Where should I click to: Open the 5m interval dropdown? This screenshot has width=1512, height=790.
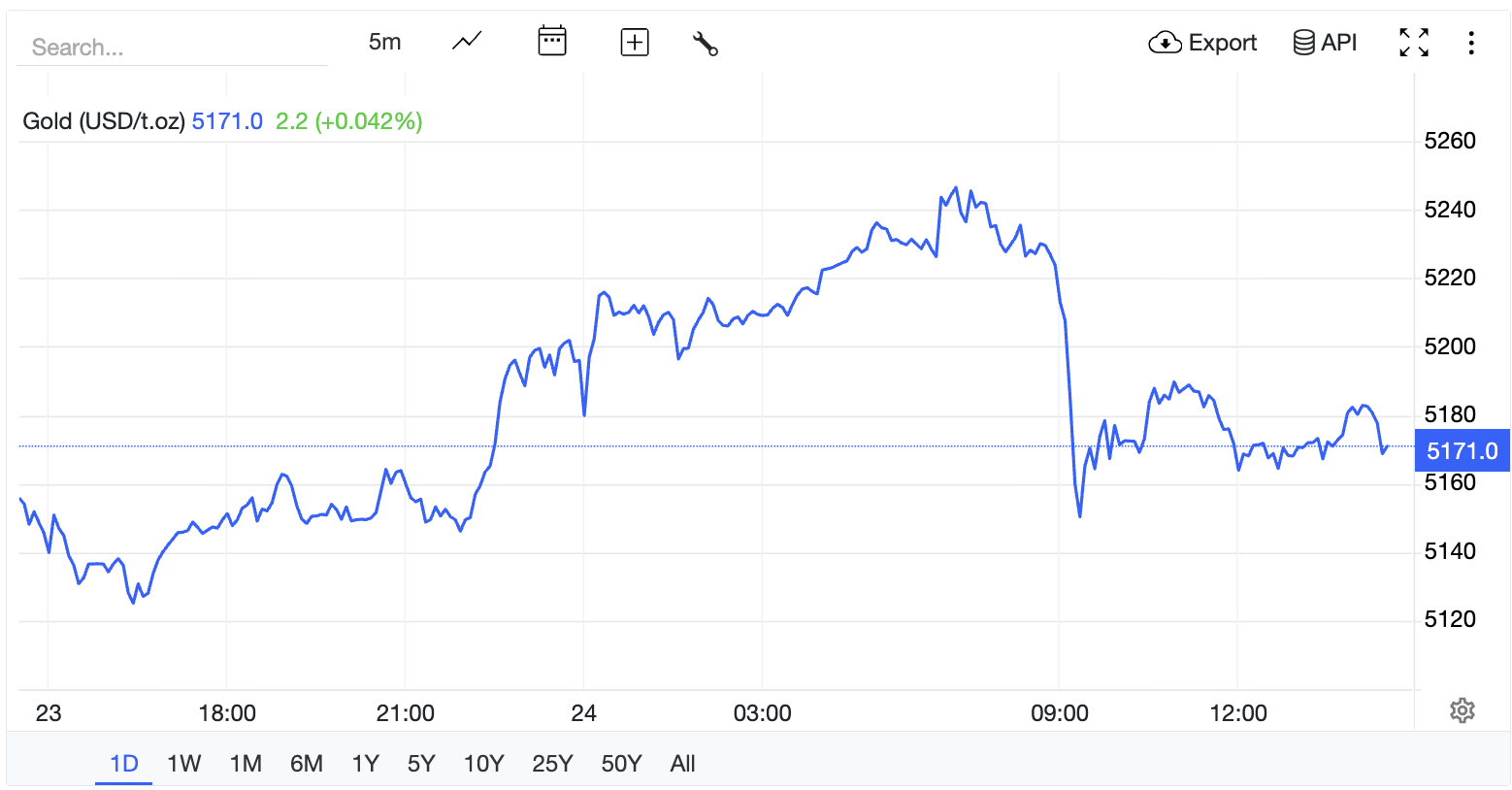coord(384,42)
